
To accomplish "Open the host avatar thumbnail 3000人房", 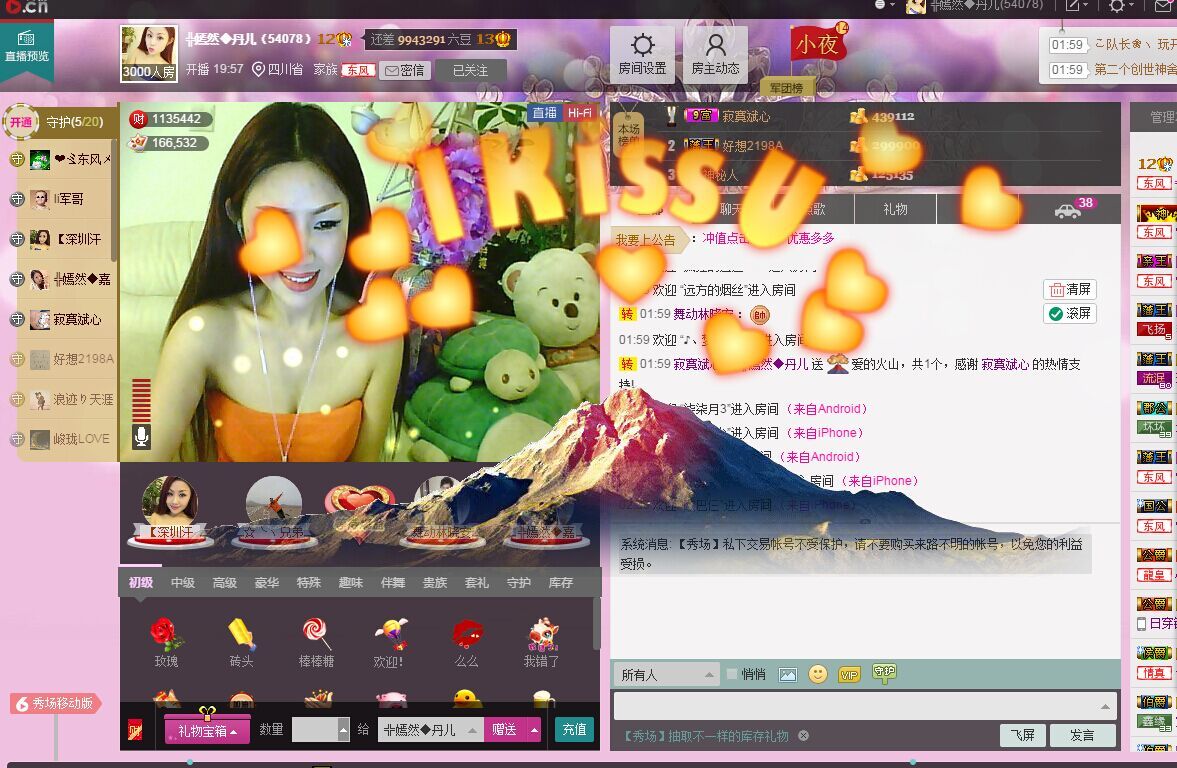I will point(149,53).
